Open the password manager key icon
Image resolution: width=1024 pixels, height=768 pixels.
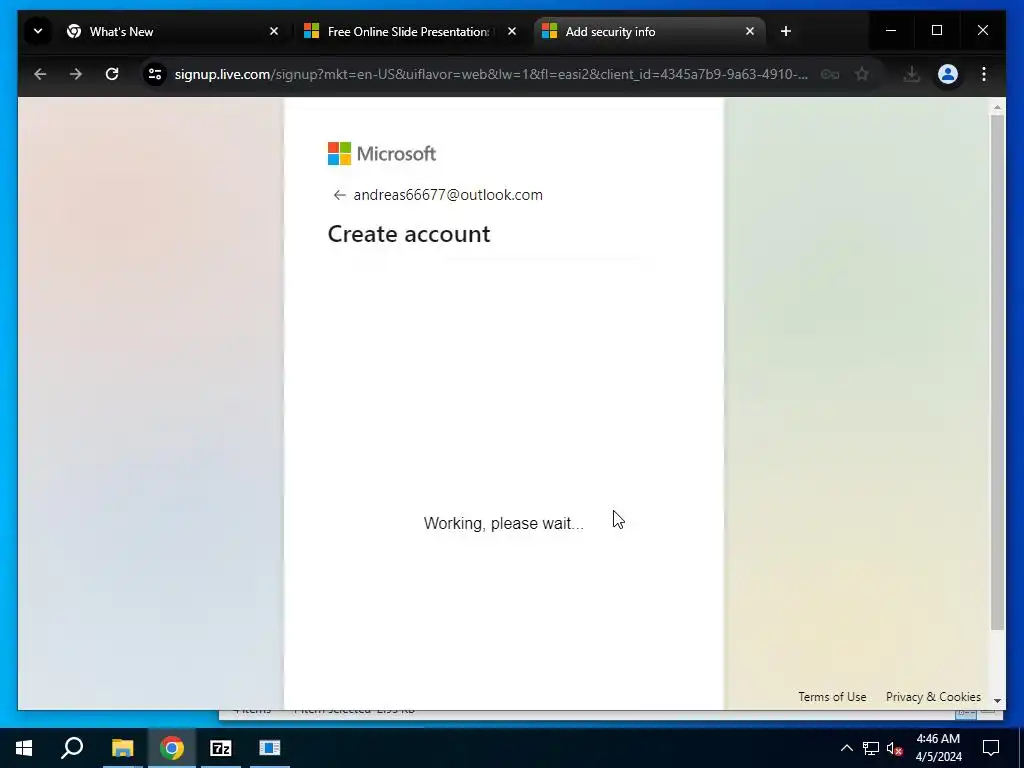pyautogui.click(x=829, y=74)
